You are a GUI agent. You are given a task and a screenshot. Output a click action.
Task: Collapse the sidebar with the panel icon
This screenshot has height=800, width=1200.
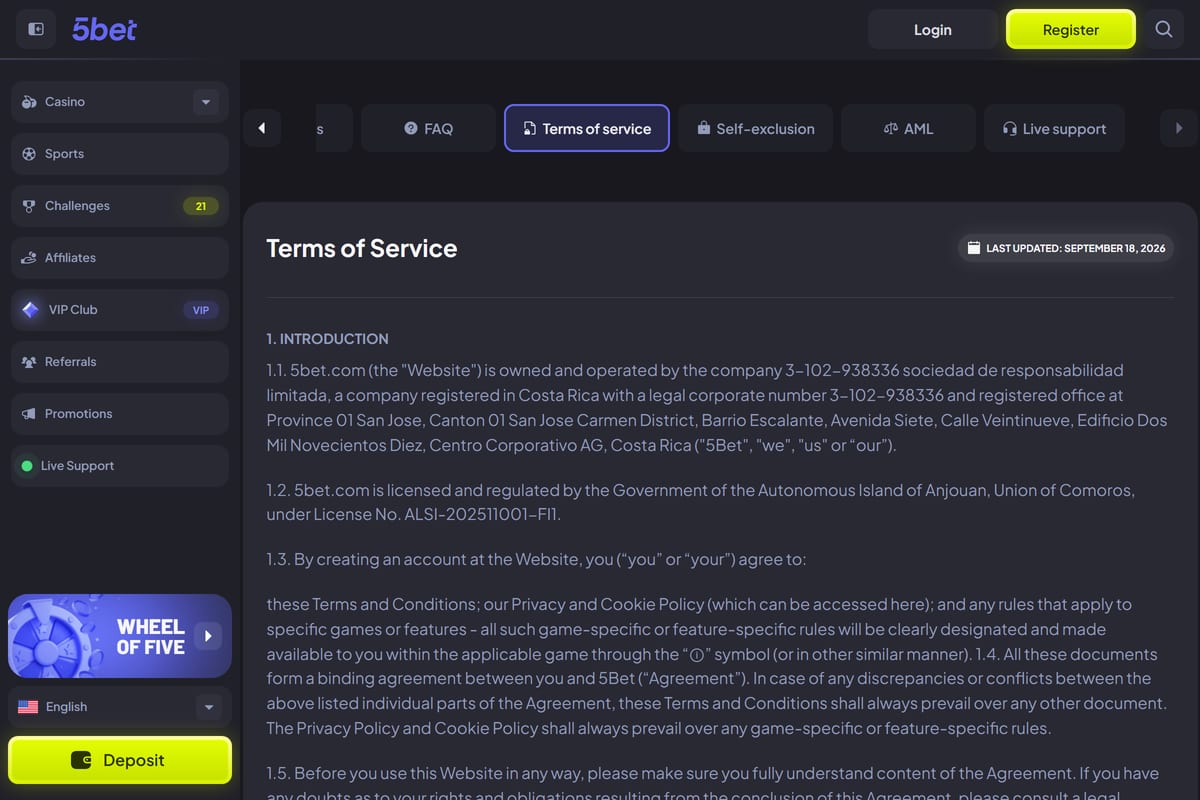[x=36, y=30]
